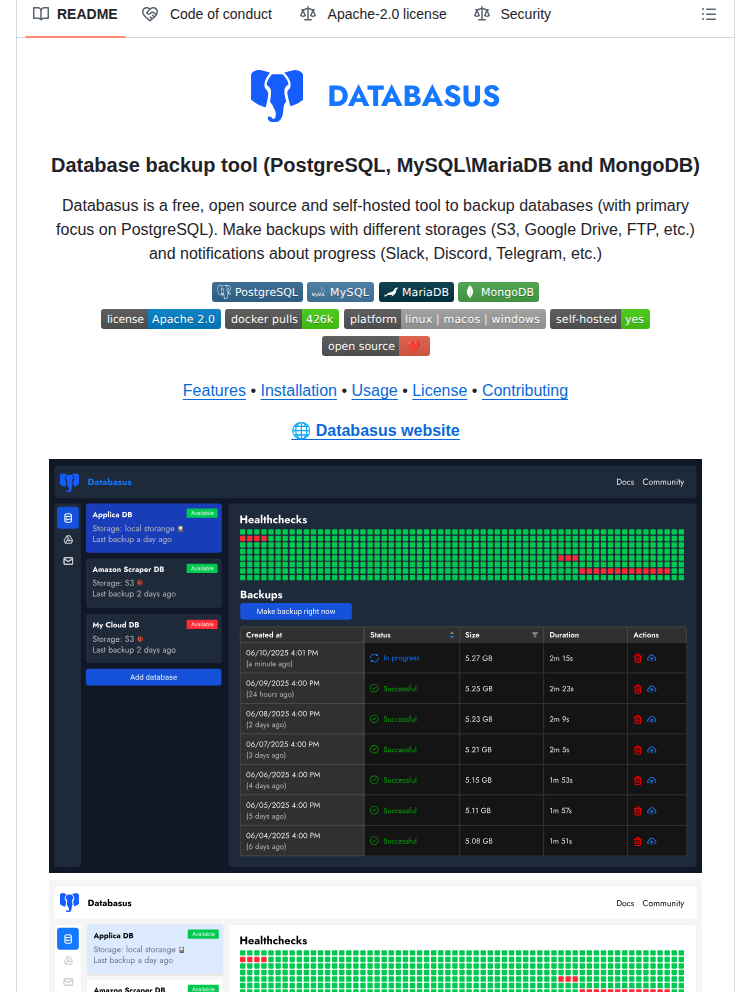
Task: Open the Databasus website link
Action: 376,430
